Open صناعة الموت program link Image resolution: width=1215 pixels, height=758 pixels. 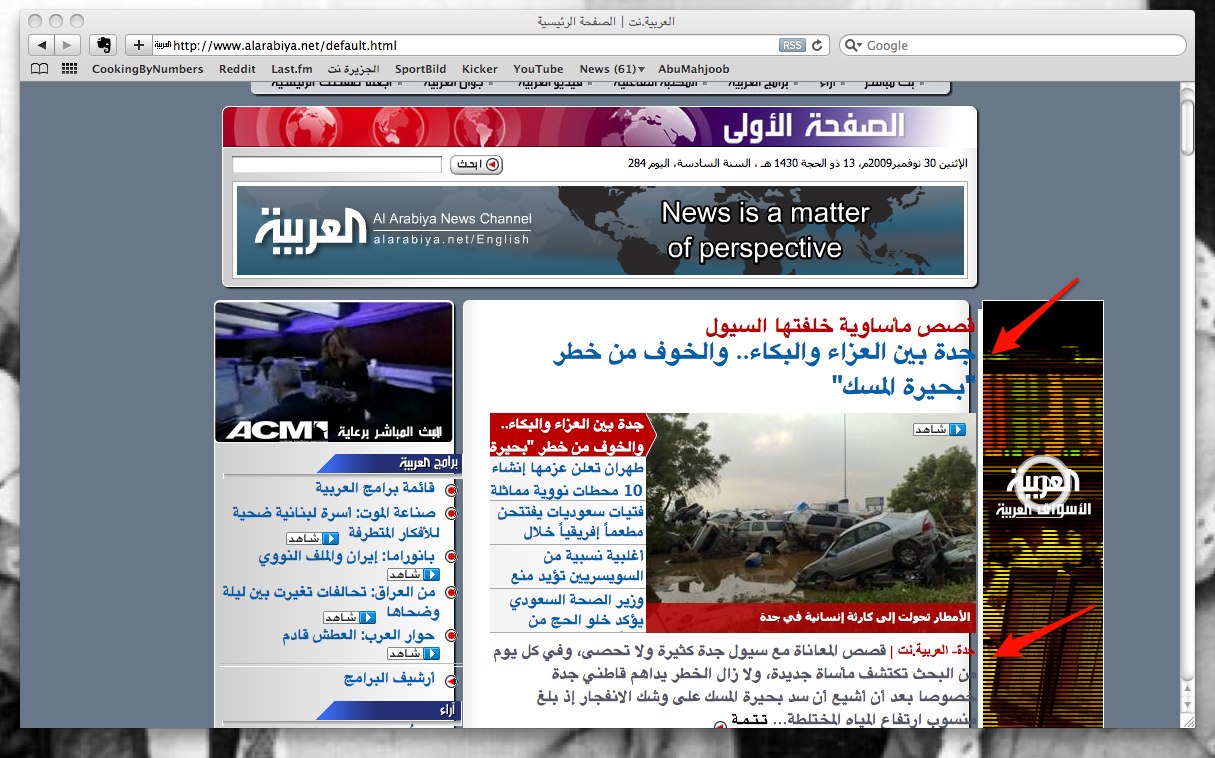(335, 521)
